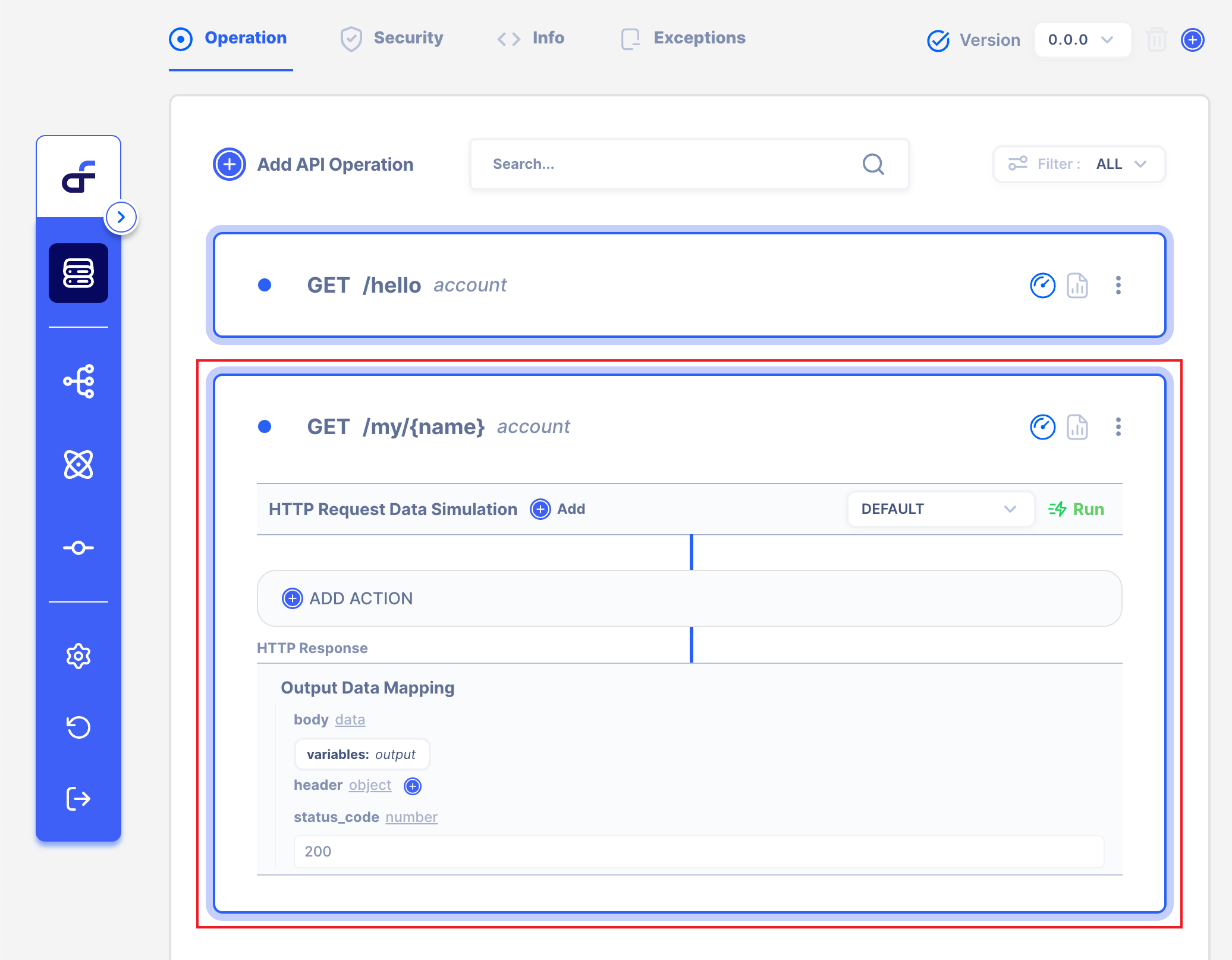Toggle the blue status dot on GET /hello
The image size is (1232, 960).
tap(265, 285)
